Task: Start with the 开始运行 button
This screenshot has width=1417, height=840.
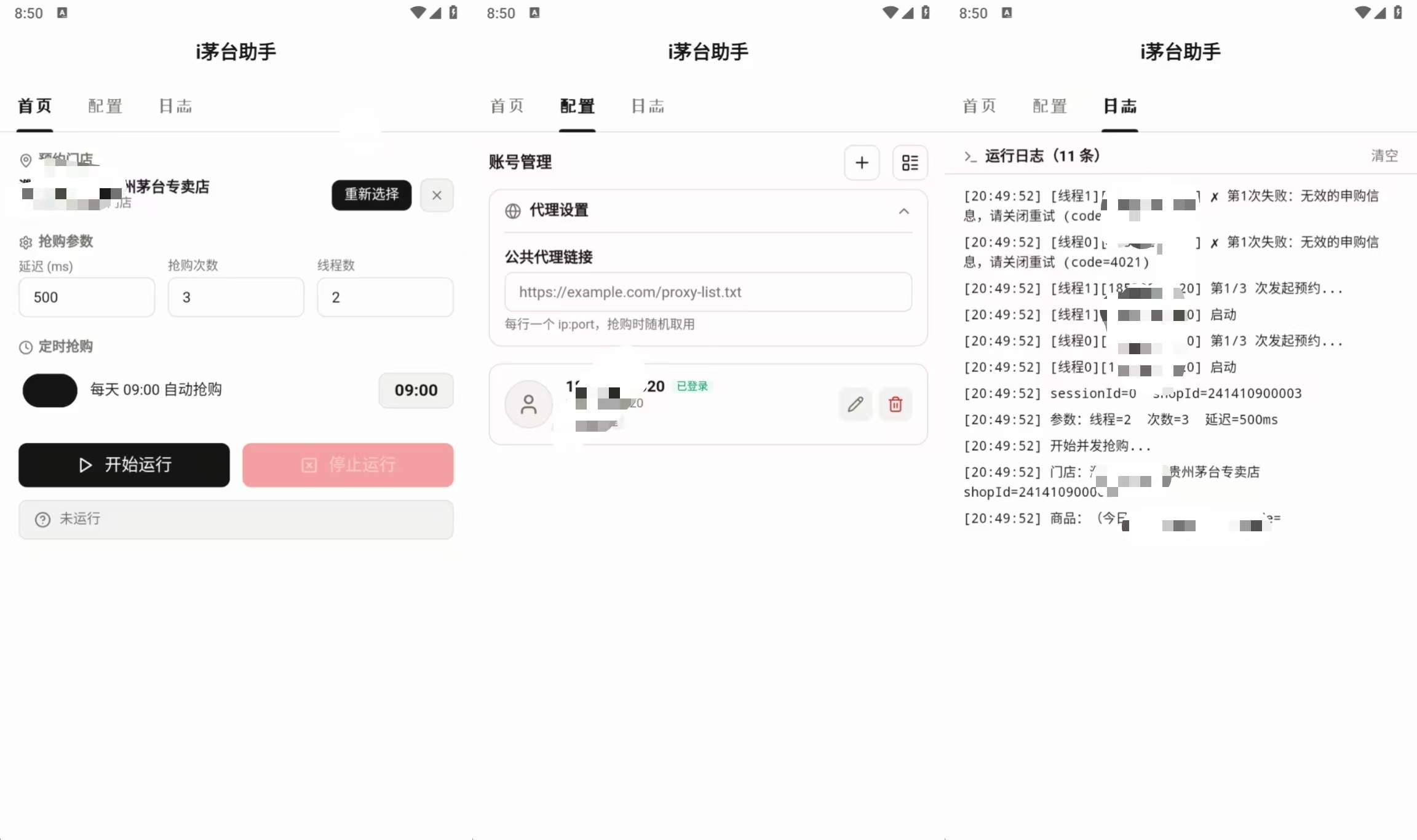Action: pyautogui.click(x=124, y=465)
